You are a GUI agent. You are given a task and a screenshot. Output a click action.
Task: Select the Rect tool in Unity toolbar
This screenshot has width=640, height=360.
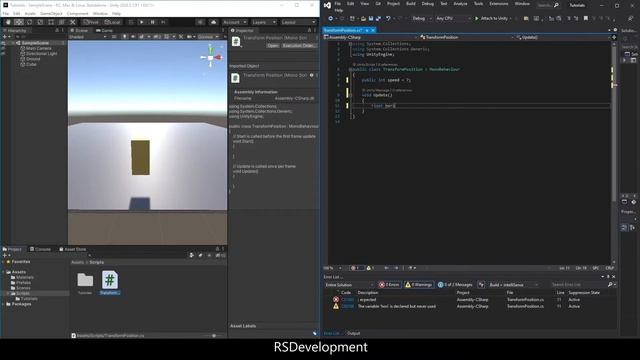click(x=51, y=22)
